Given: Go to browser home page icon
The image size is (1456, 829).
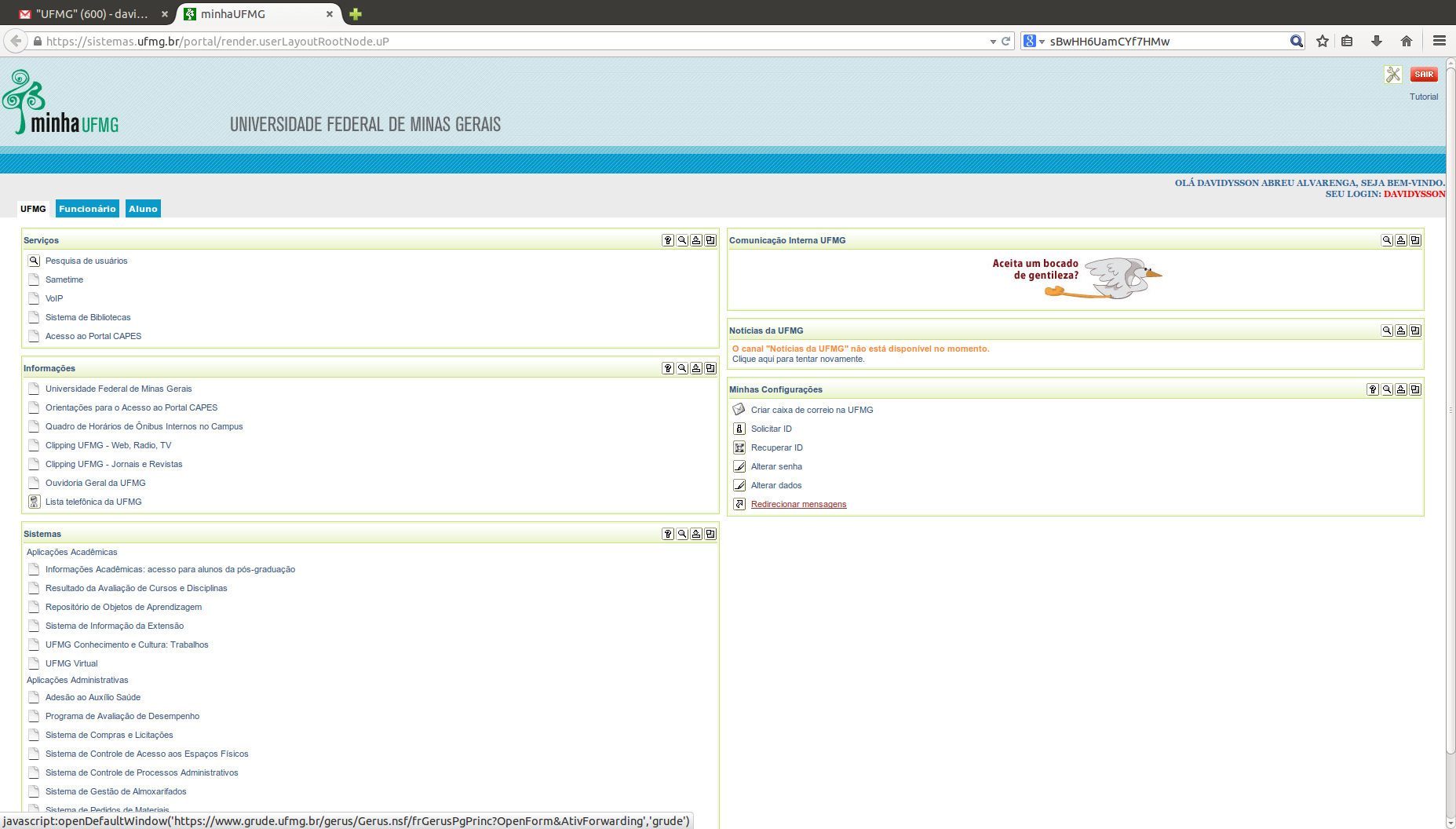Looking at the screenshot, I should (x=1406, y=41).
